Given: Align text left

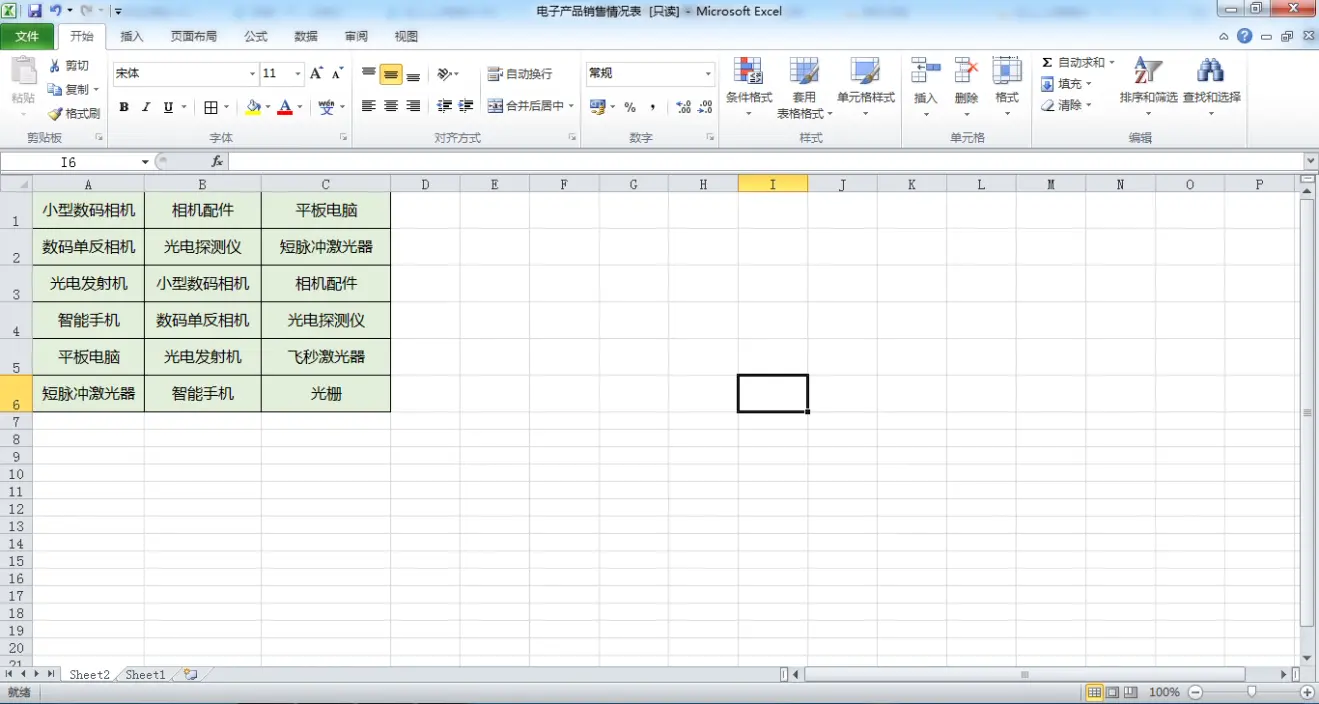Looking at the screenshot, I should click(x=368, y=106).
